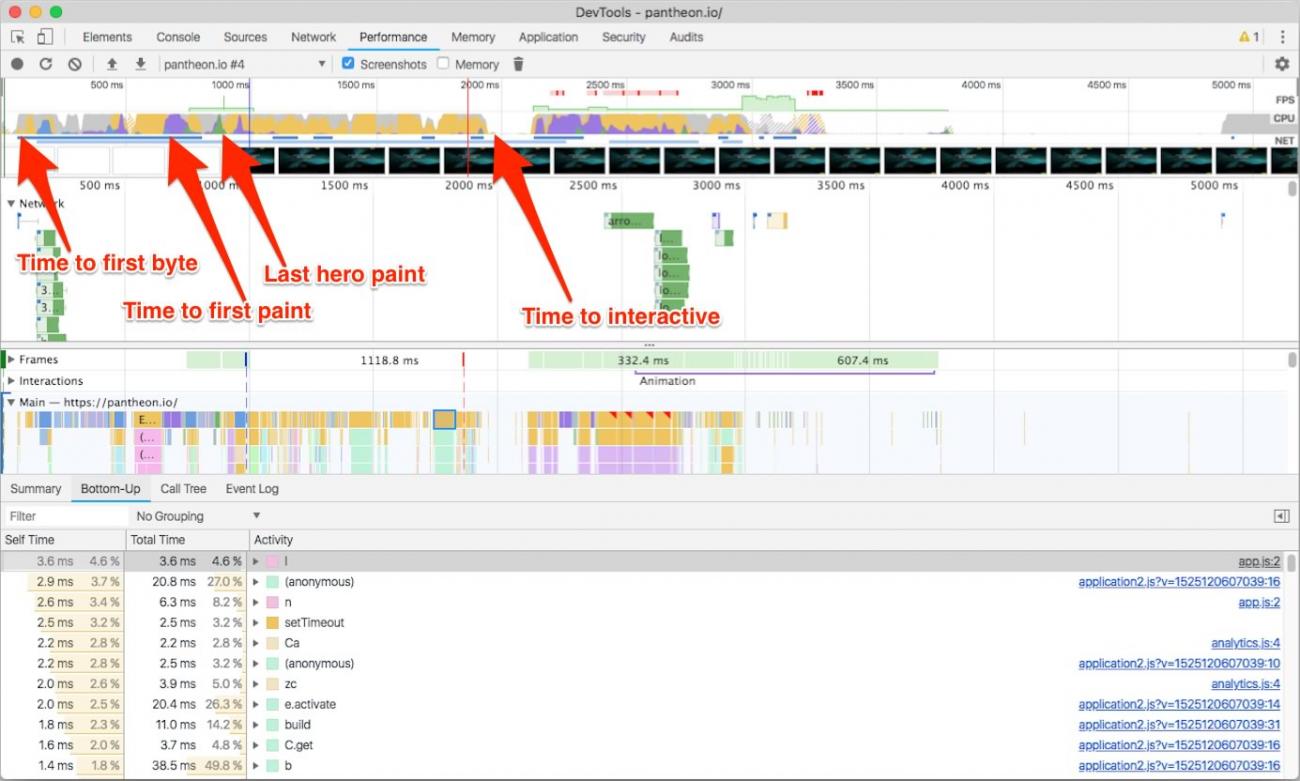Select the Bottom-Up tab
The image size is (1300, 781).
[110, 489]
